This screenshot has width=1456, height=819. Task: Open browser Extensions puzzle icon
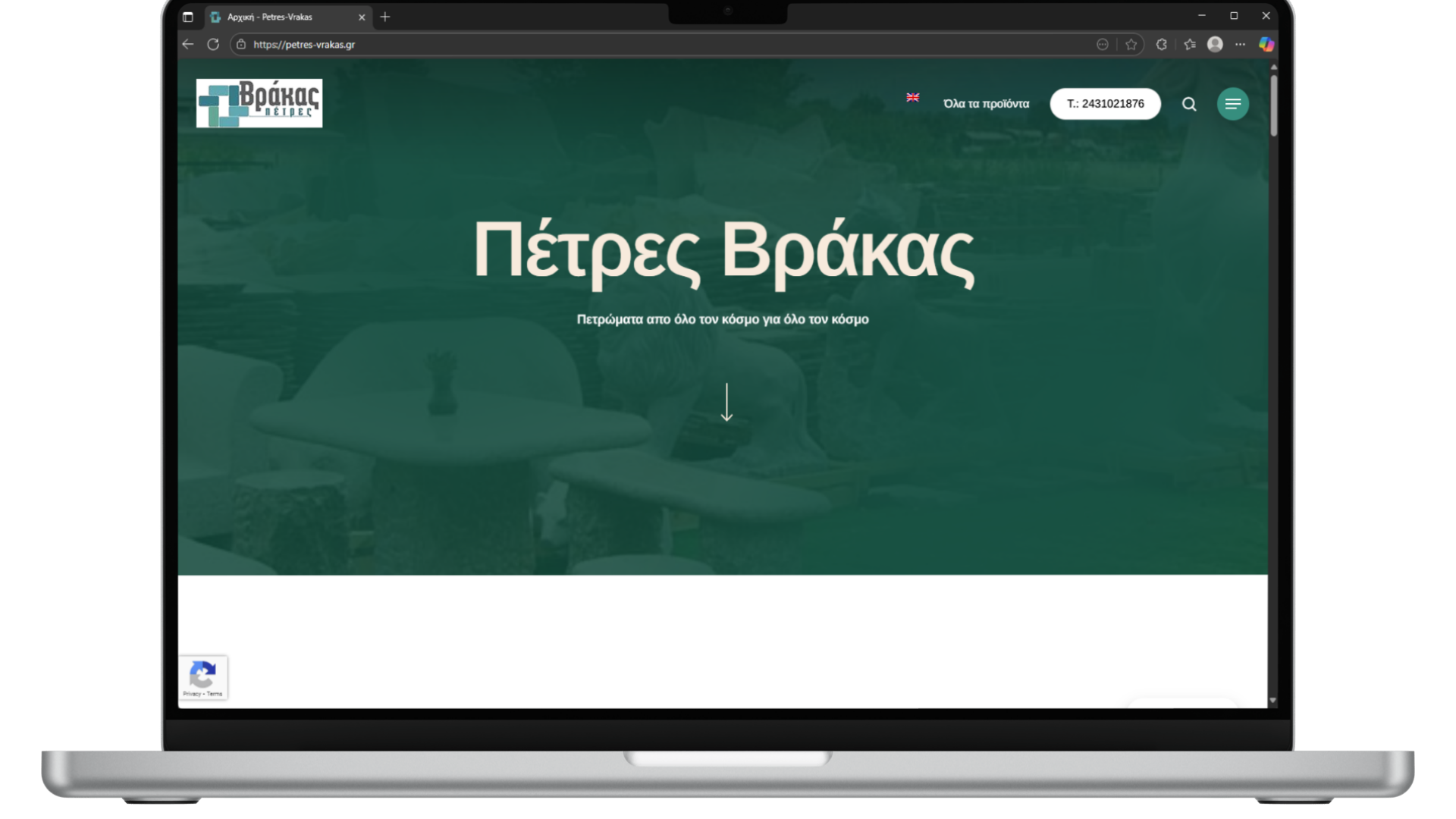pos(1161,44)
